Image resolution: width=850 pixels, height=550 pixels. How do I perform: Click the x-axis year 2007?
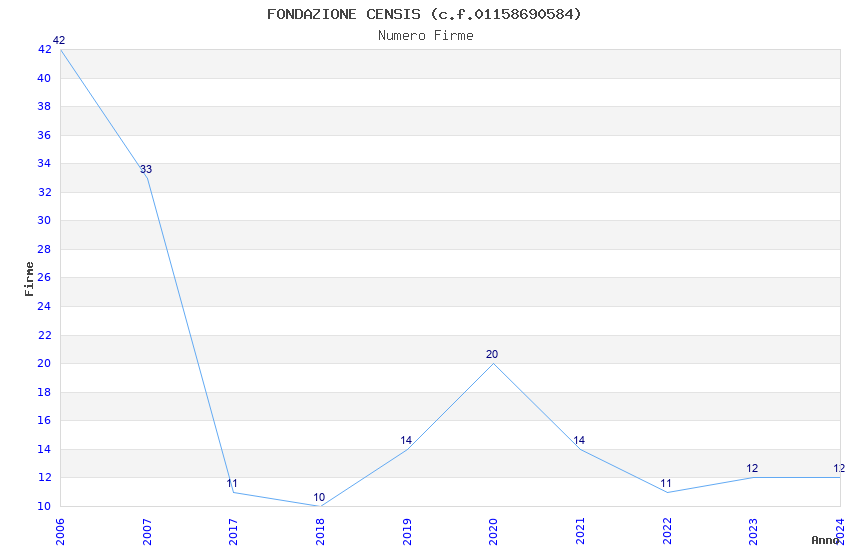point(146,531)
